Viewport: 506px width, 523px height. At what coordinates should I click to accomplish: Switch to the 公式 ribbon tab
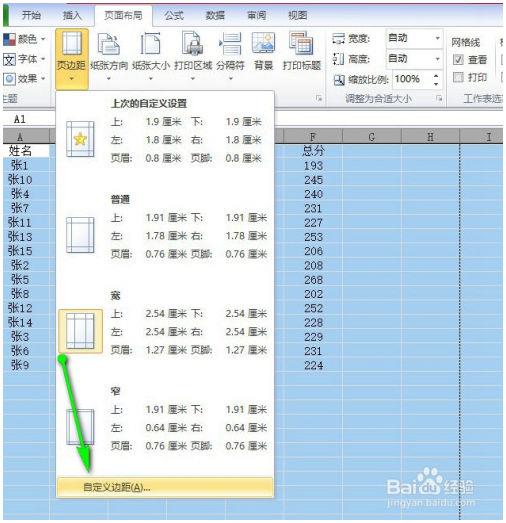pyautogui.click(x=174, y=15)
